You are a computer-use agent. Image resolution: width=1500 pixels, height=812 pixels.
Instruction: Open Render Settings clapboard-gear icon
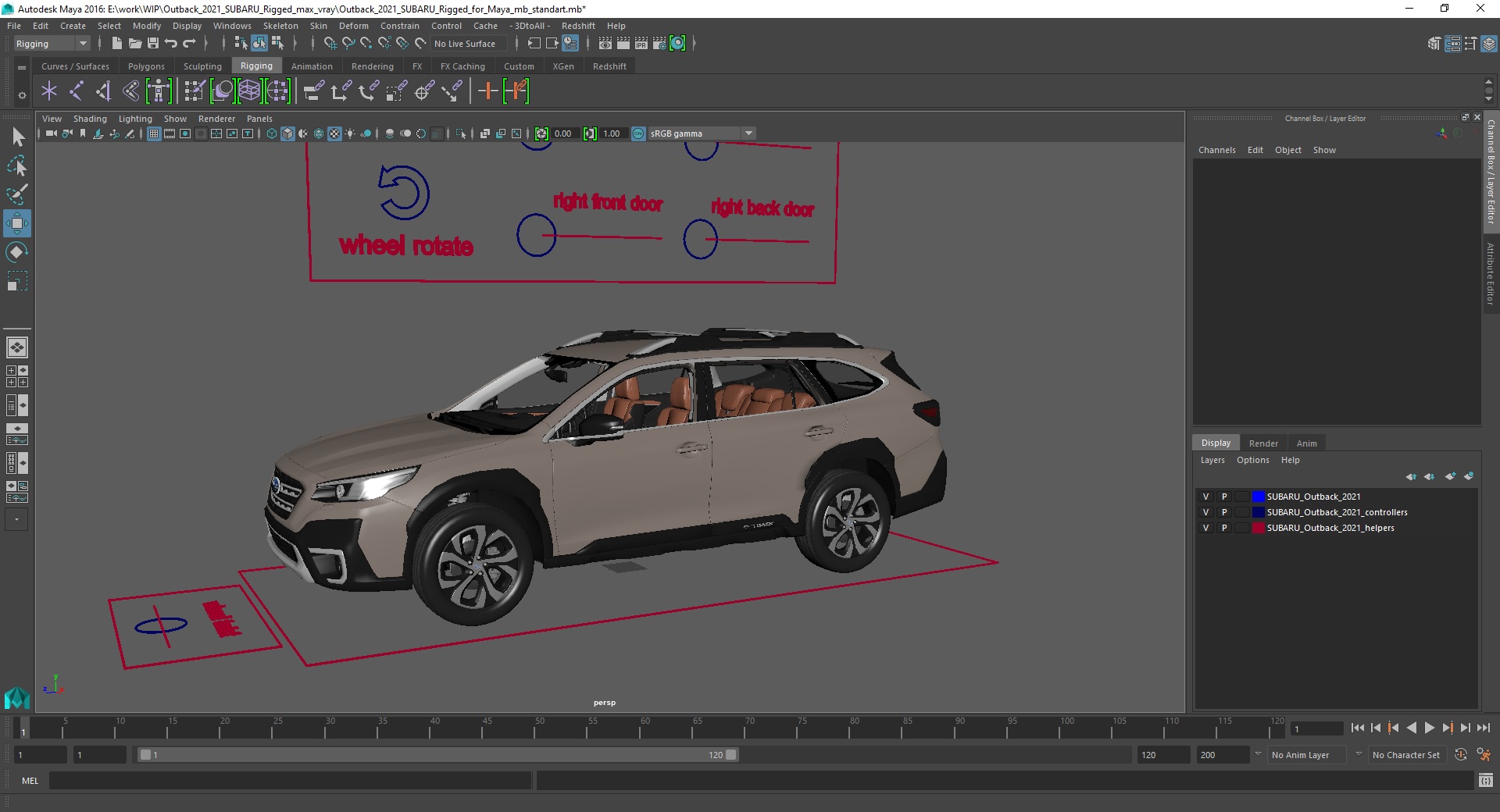pyautogui.click(x=659, y=44)
